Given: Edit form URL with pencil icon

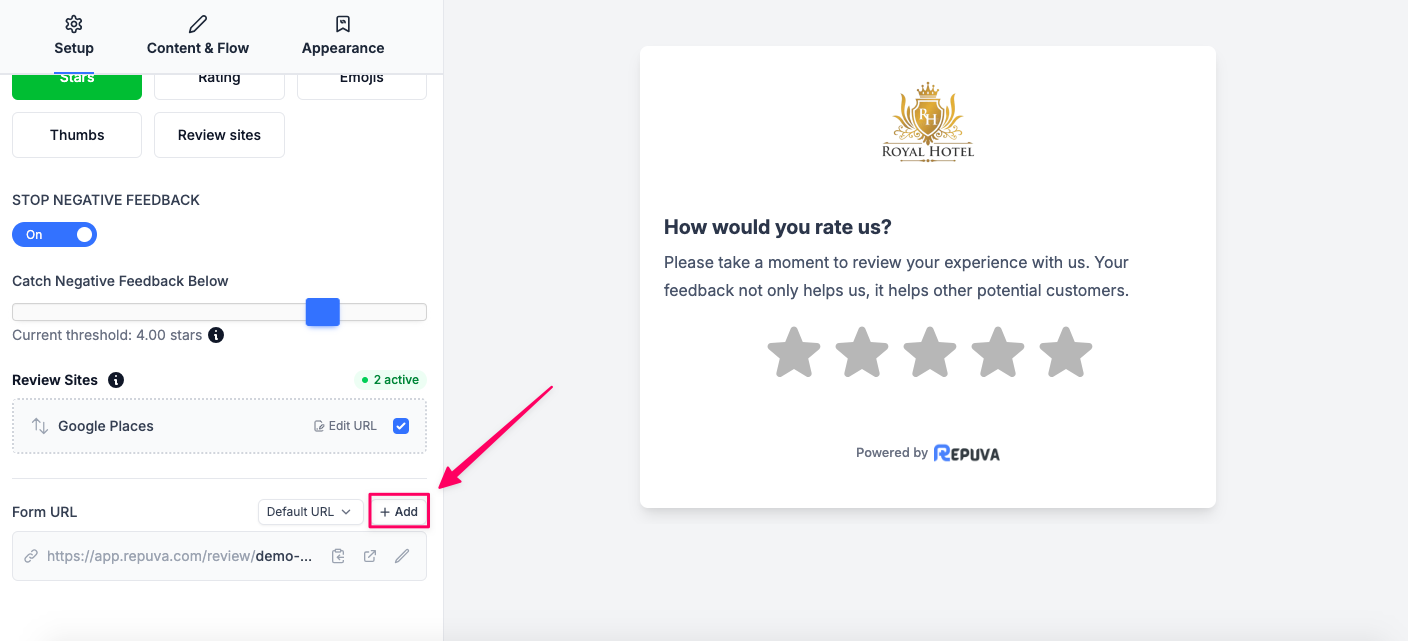Looking at the screenshot, I should coord(402,556).
